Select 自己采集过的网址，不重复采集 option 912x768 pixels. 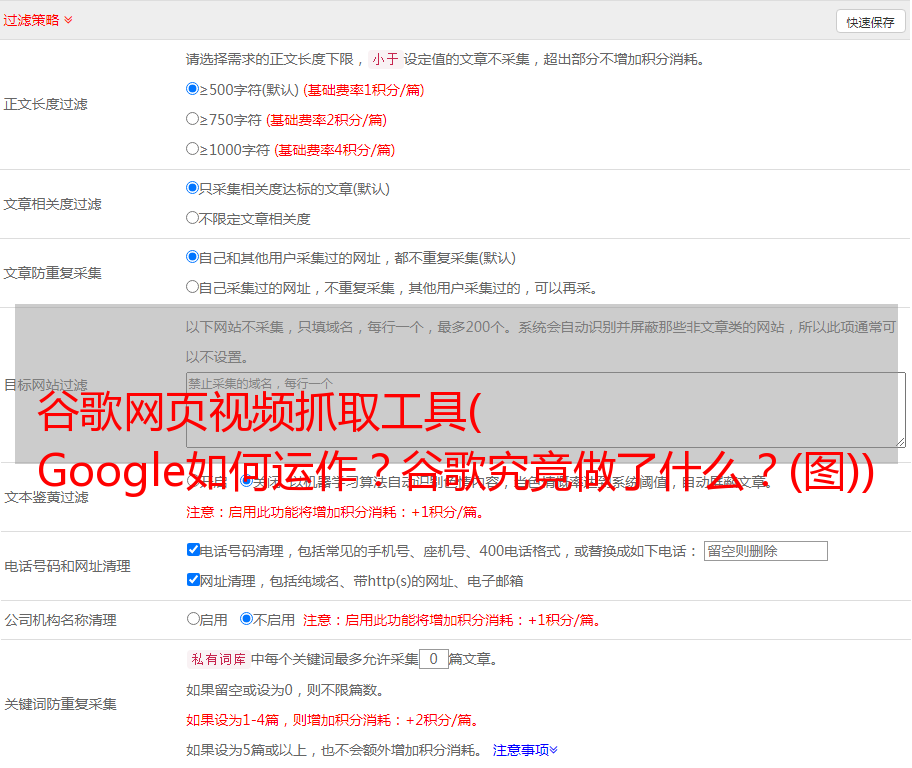[193, 287]
